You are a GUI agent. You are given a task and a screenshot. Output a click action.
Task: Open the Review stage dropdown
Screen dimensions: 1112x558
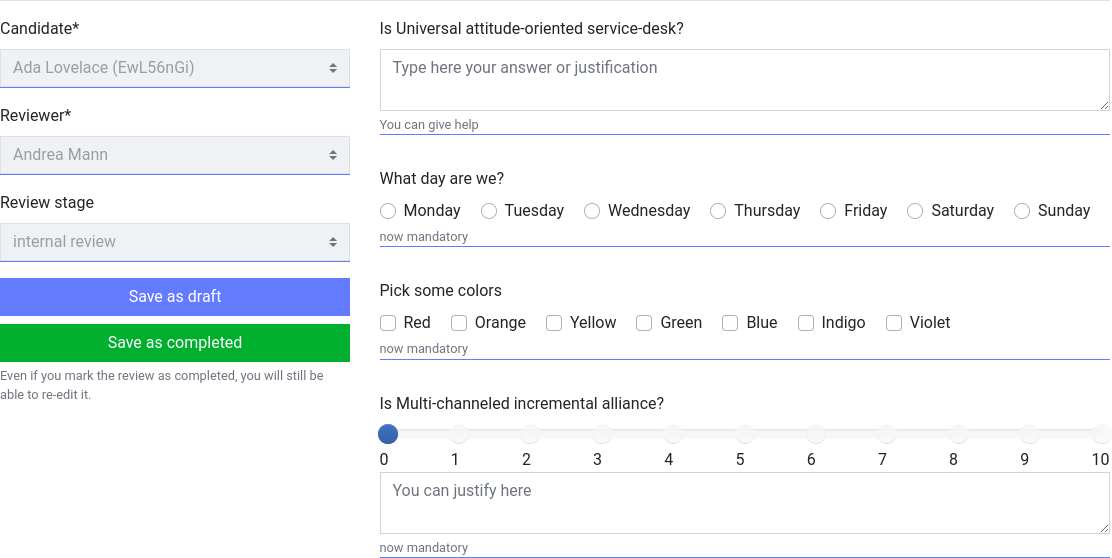[175, 242]
